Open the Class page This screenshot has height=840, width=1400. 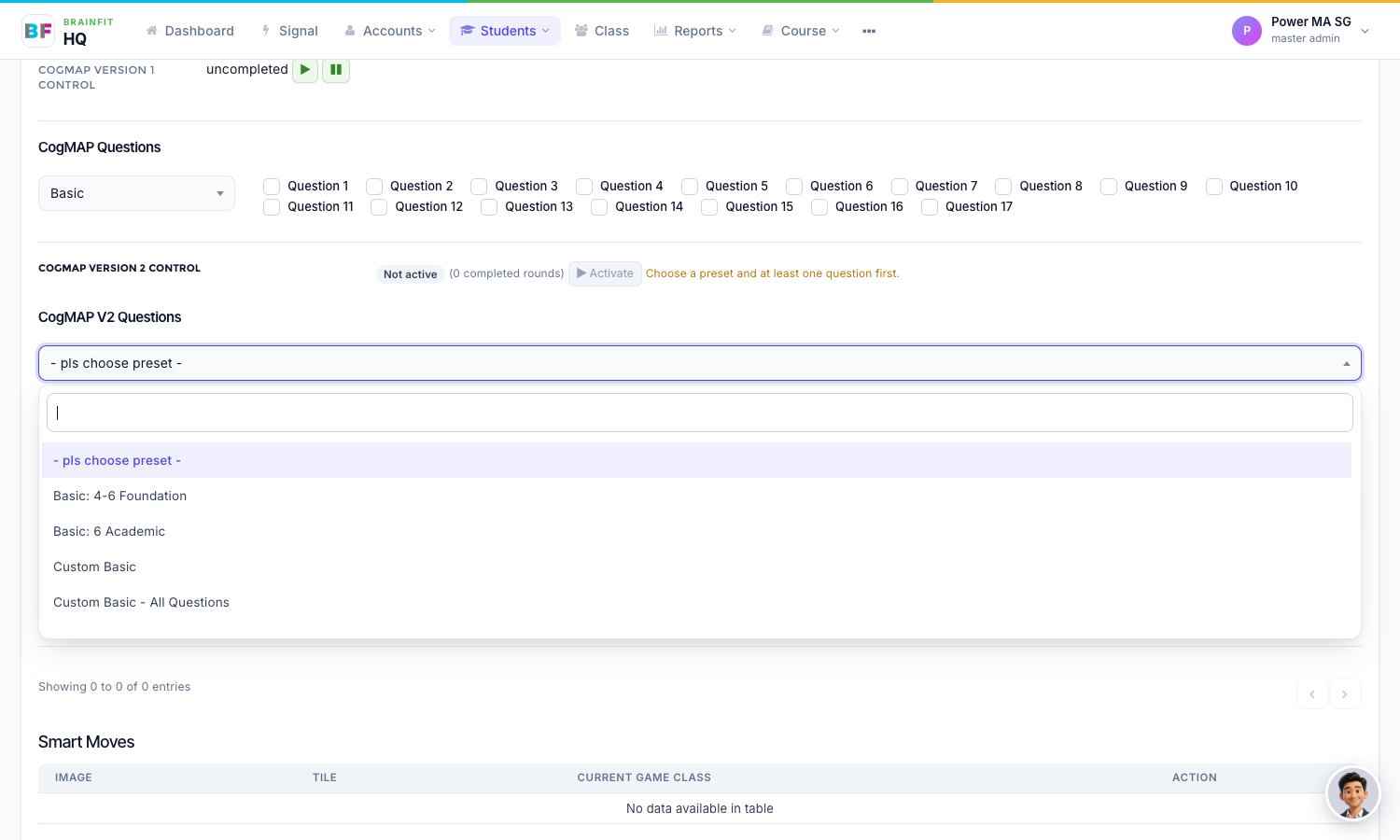click(x=602, y=31)
